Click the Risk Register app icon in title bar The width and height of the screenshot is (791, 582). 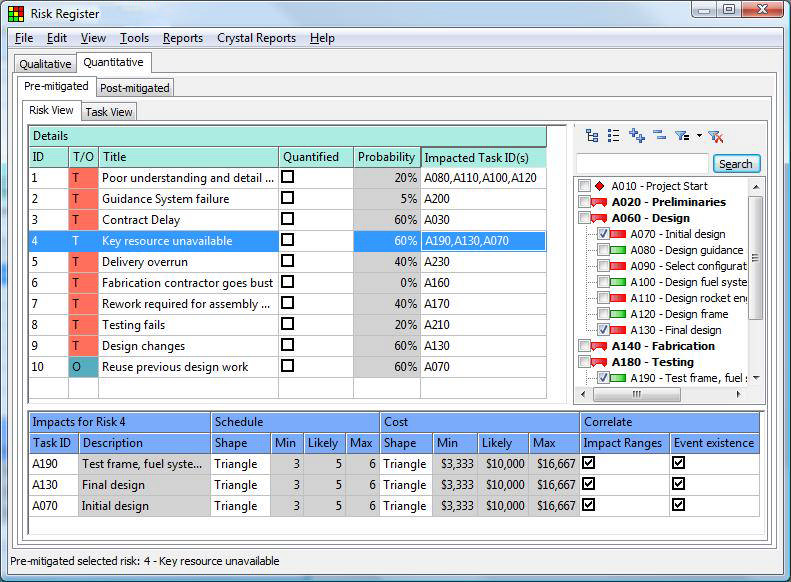pos(16,14)
